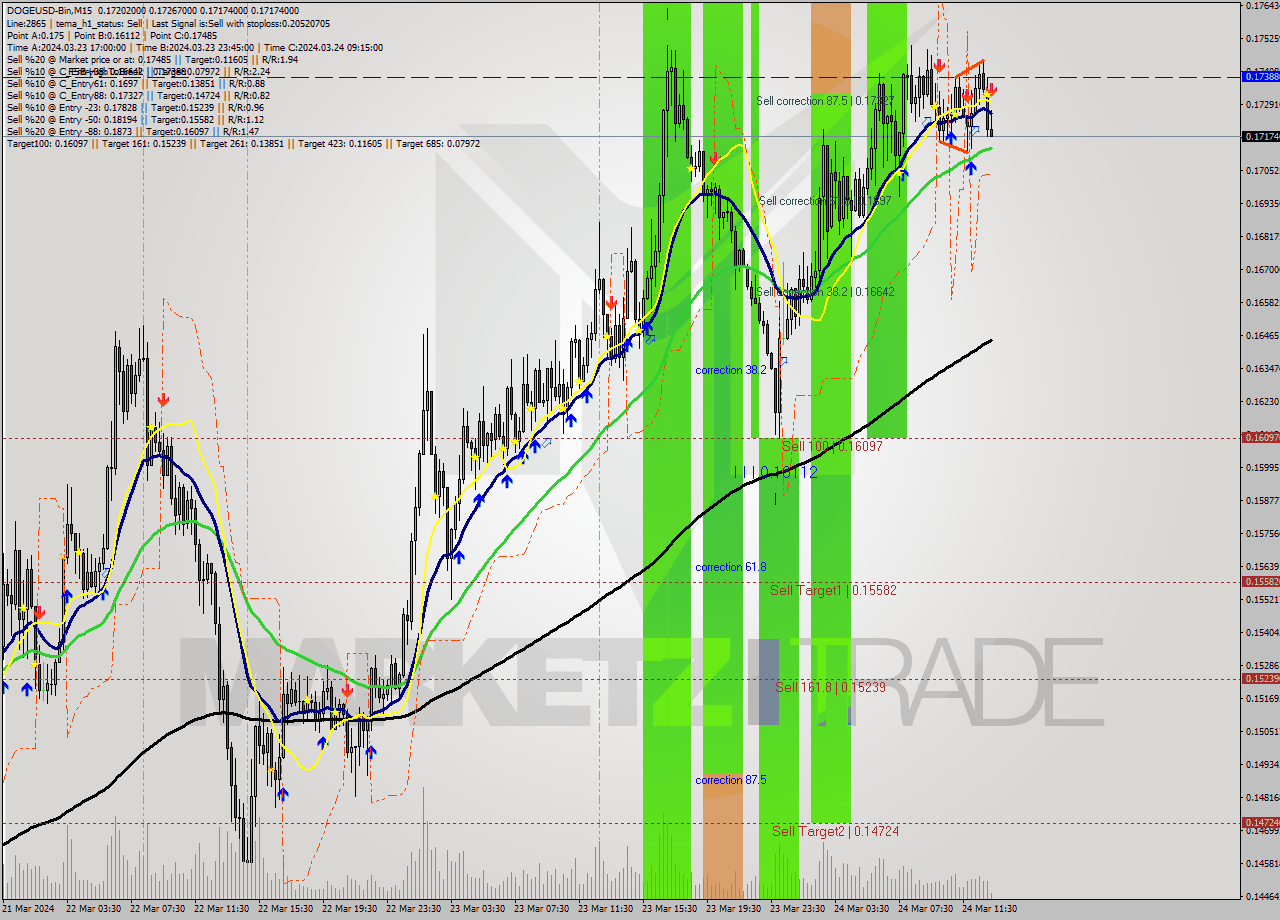Select the blue 'correction 38.2' label
Image resolution: width=1280 pixels, height=920 pixels.
pyautogui.click(x=731, y=370)
